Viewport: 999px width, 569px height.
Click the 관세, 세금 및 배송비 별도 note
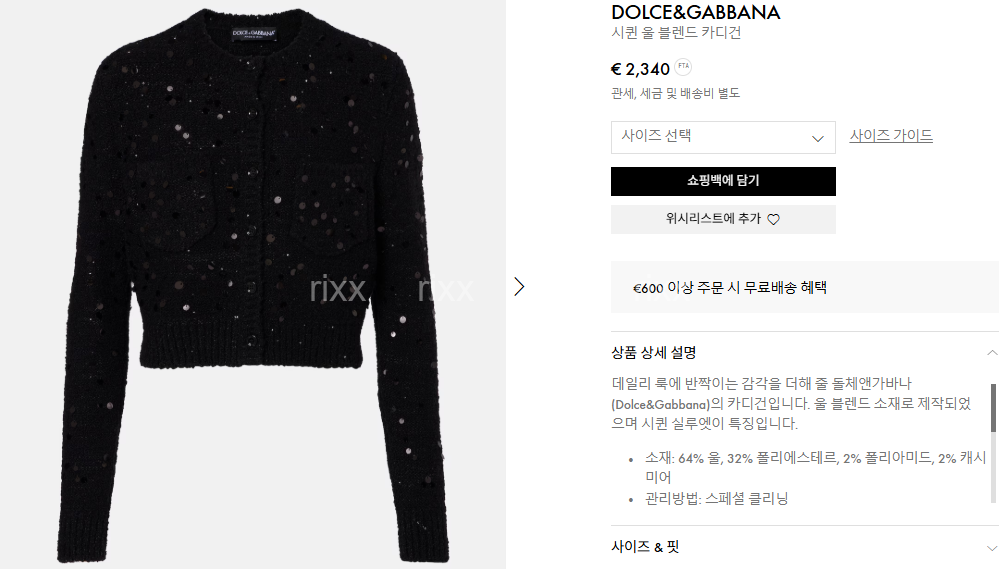click(675, 93)
